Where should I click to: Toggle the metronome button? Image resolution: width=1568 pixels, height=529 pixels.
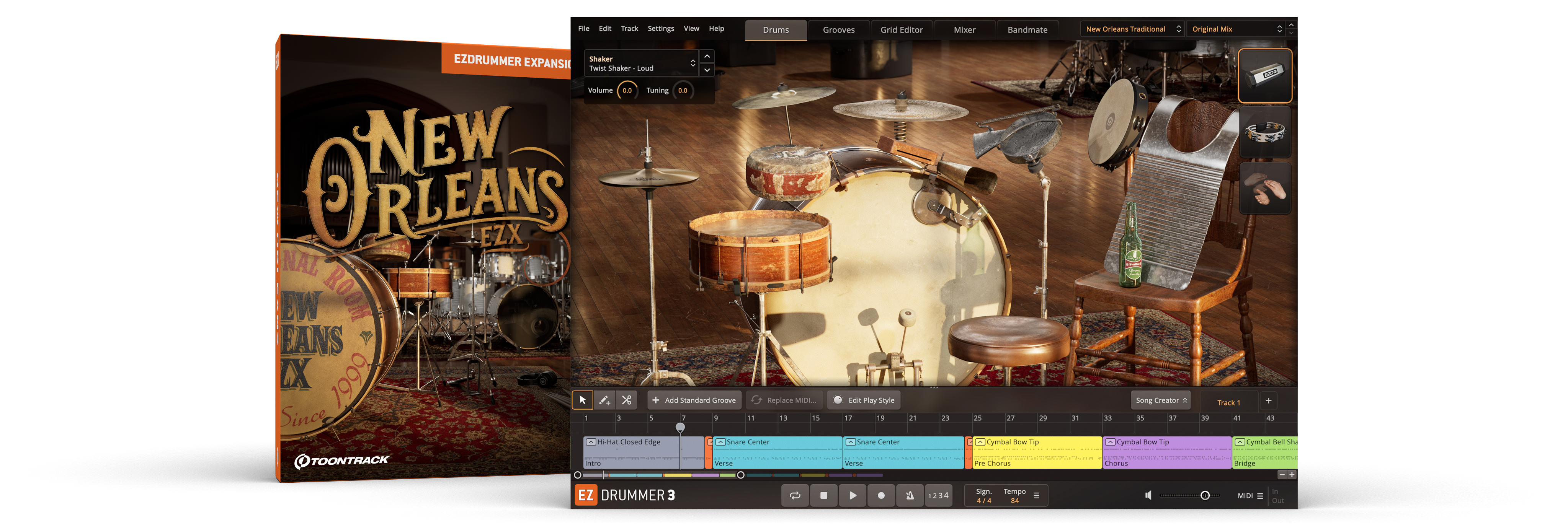[910, 496]
